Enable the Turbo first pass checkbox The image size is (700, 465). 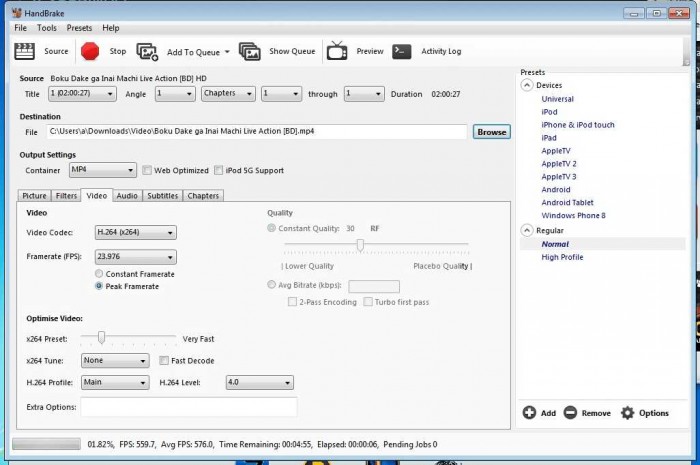click(368, 302)
